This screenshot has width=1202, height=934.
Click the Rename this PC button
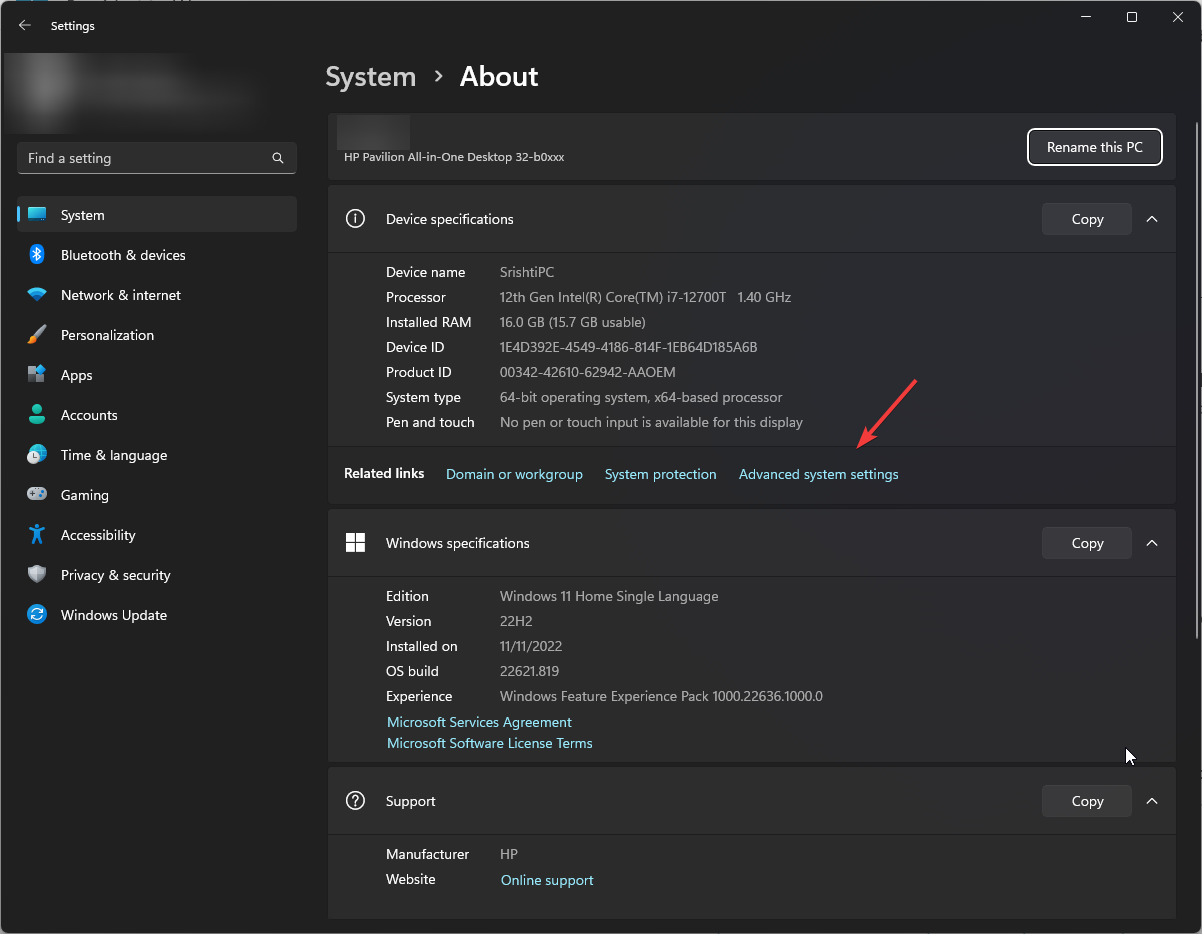(1094, 147)
